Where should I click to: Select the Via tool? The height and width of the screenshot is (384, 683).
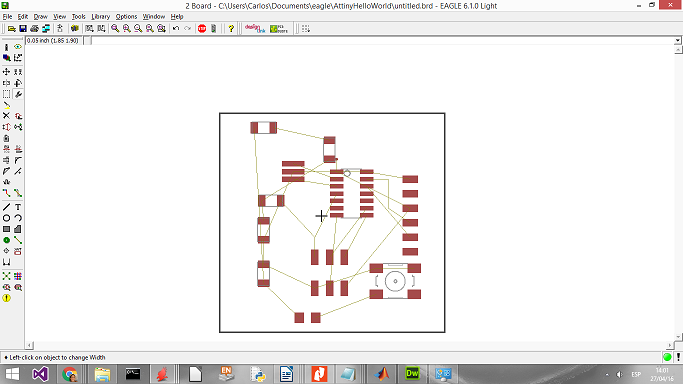coord(7,240)
